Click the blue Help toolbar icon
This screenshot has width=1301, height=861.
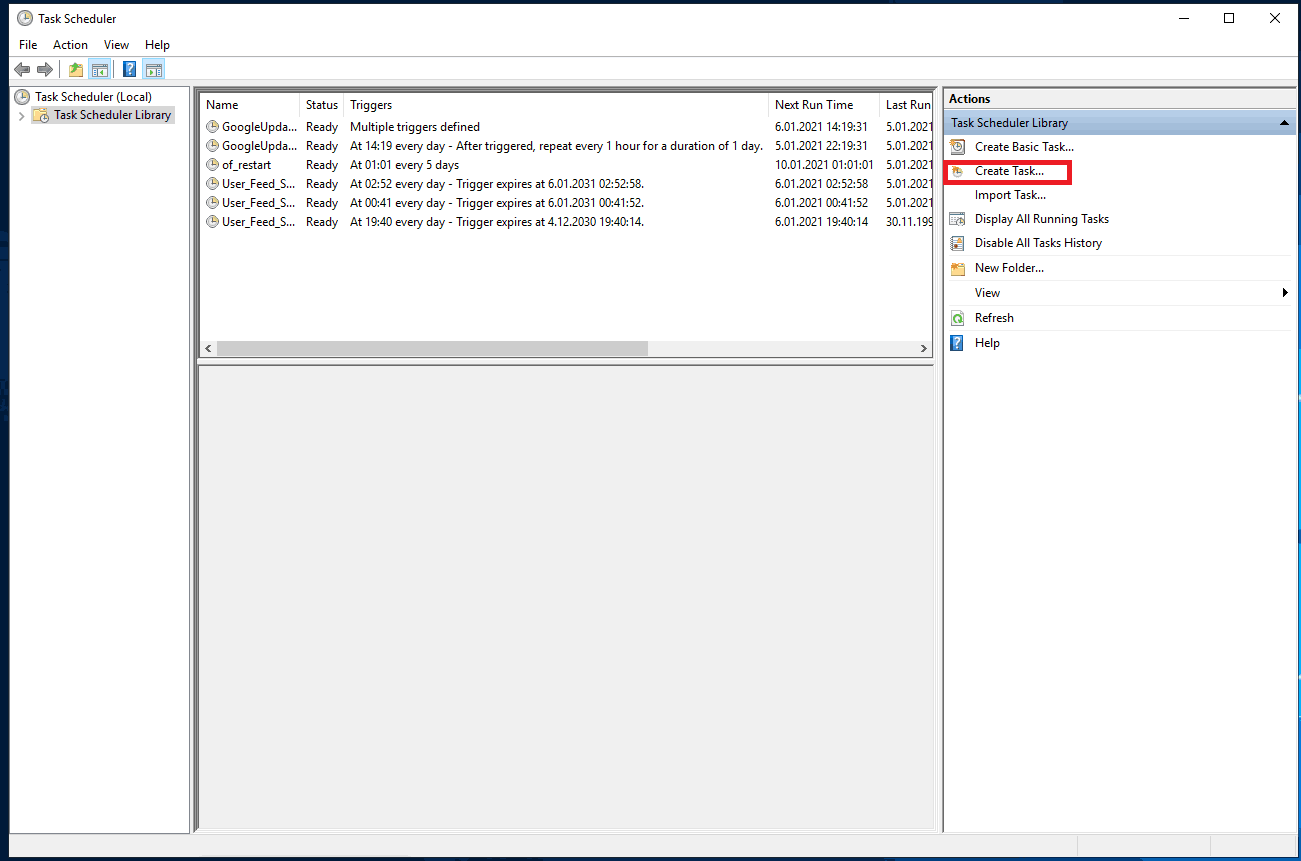pyautogui.click(x=129, y=69)
